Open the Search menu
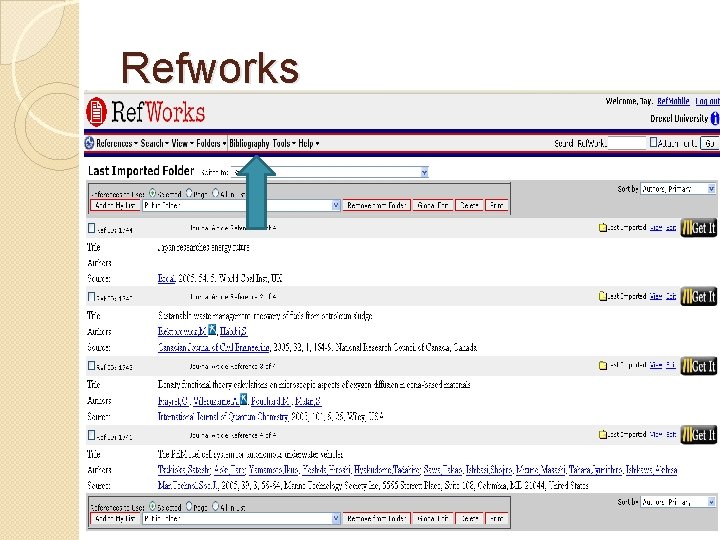The width and height of the screenshot is (720, 540). pos(154,143)
